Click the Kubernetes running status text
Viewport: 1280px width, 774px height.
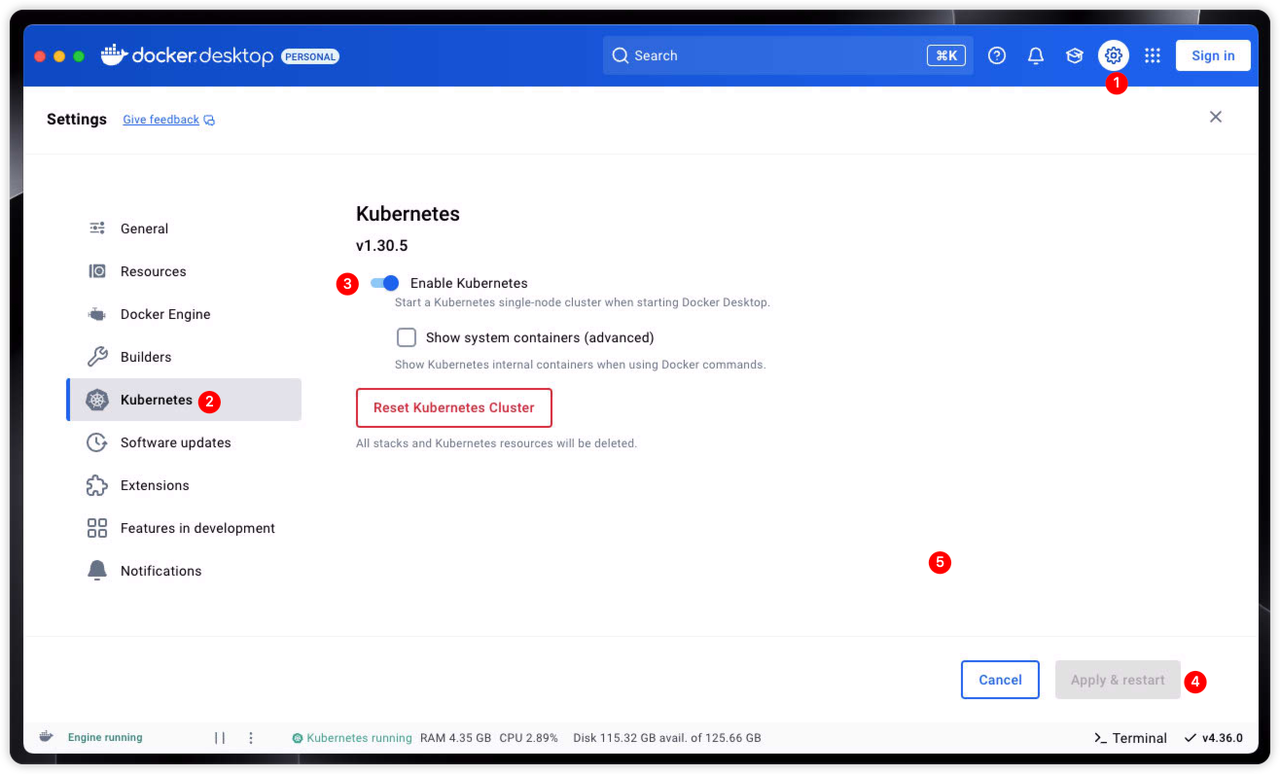click(359, 738)
